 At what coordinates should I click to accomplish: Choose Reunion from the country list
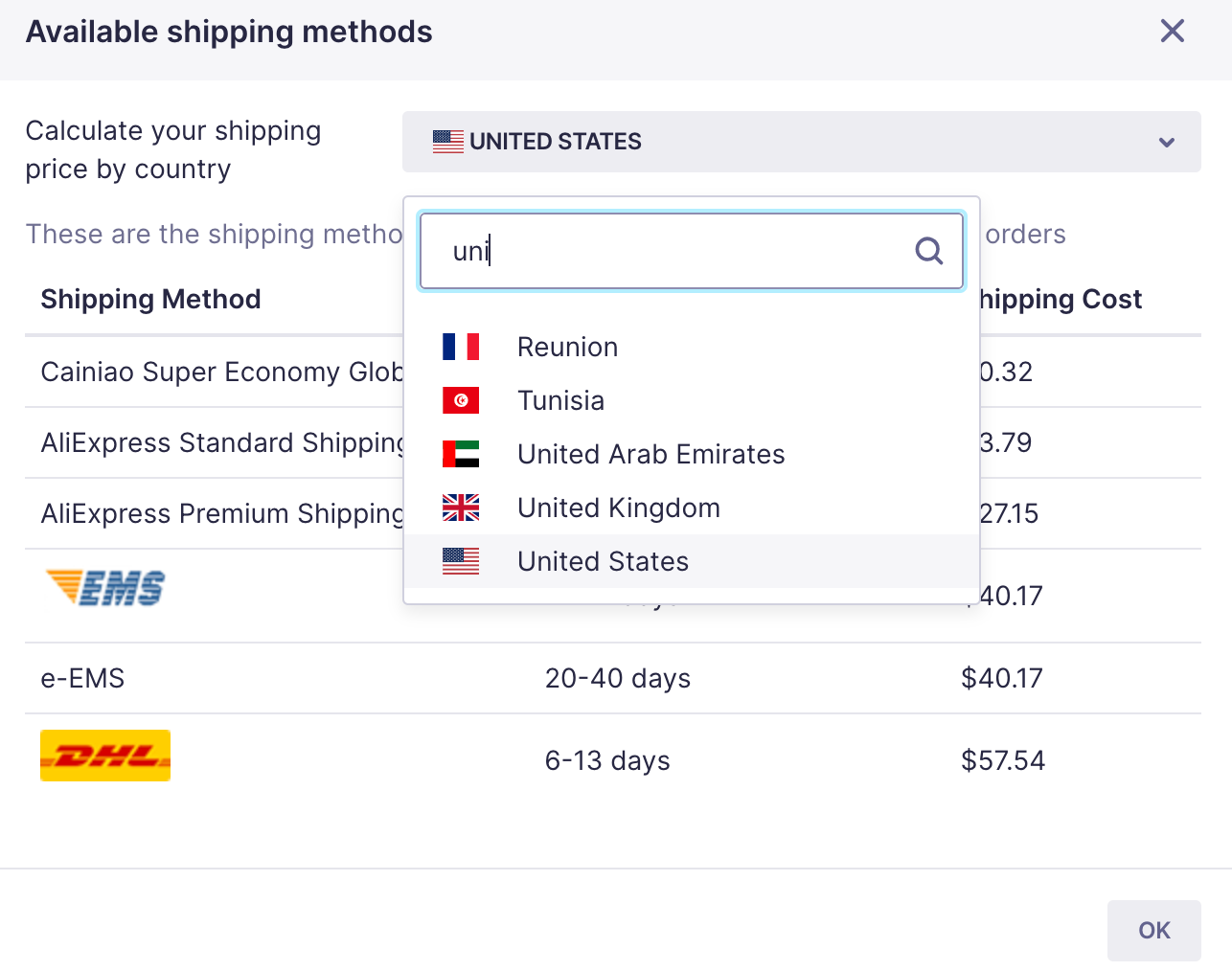567,347
